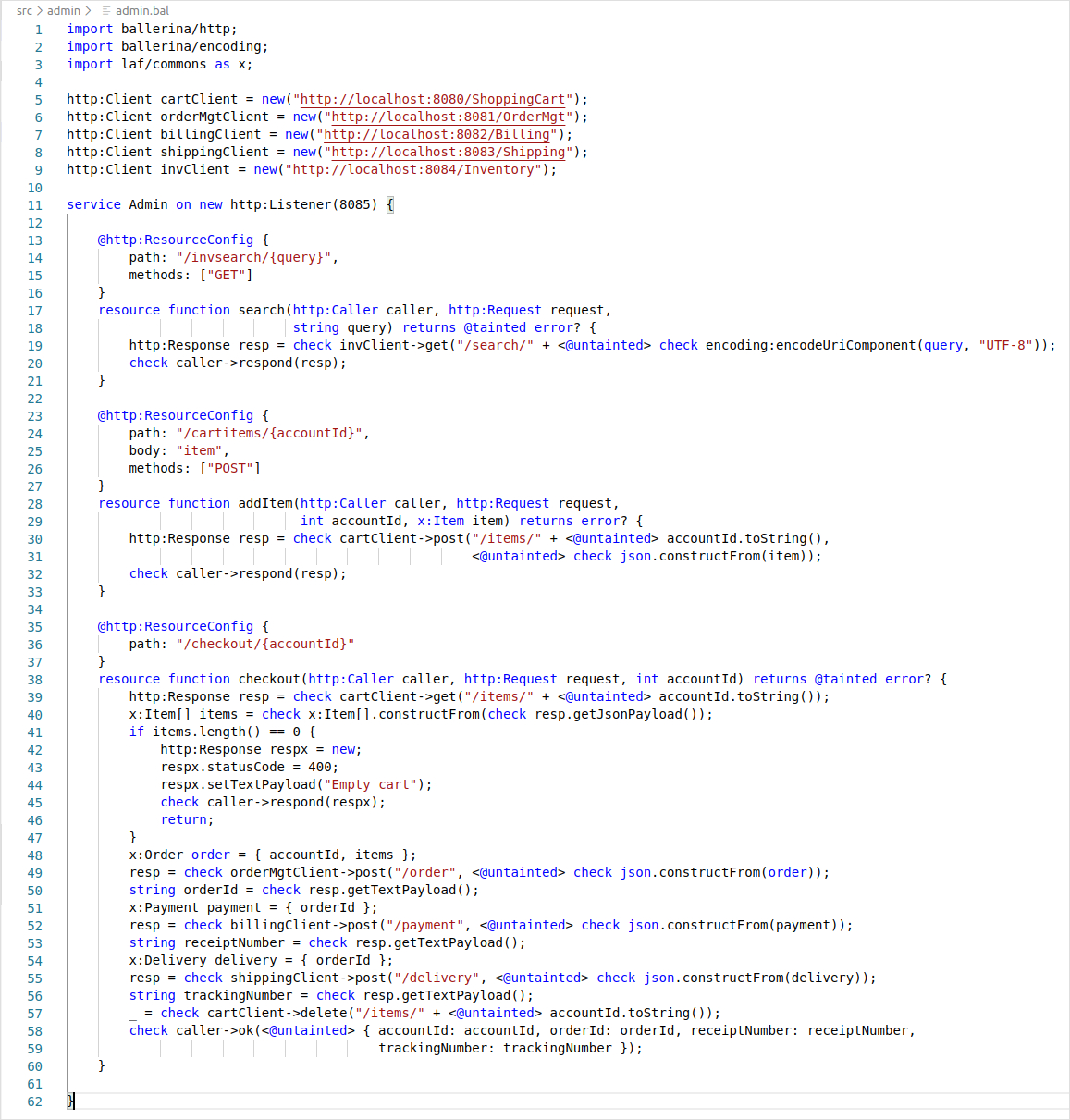
Task: Click 'http:Listener(8085)' text
Action: coord(304,204)
